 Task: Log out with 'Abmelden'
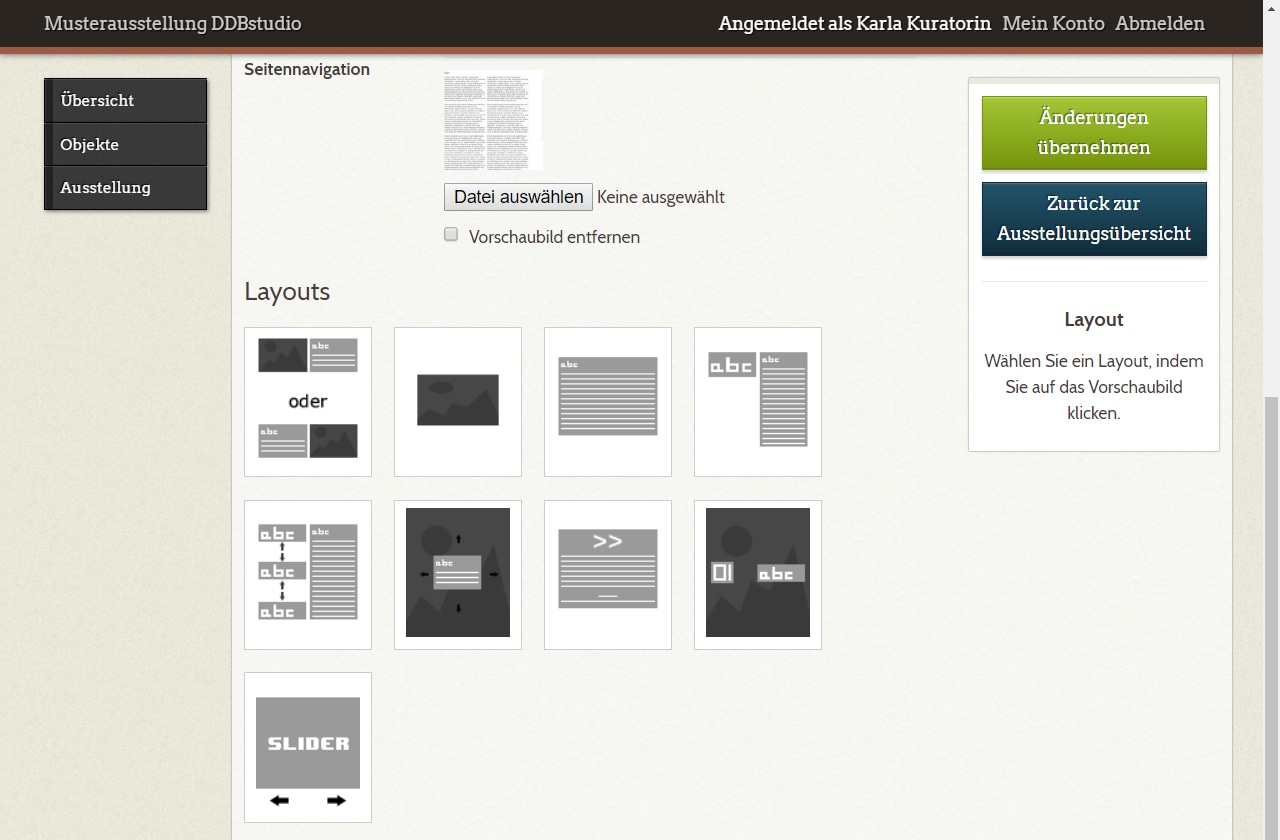(x=1160, y=23)
